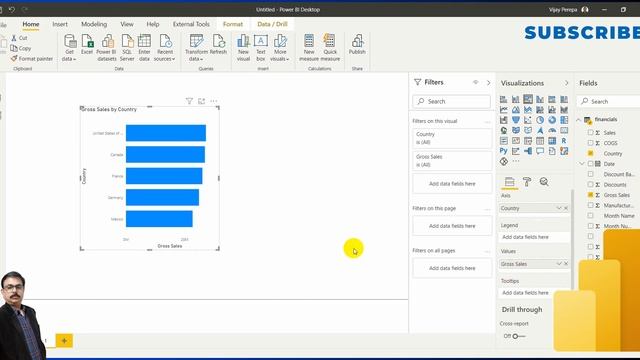Toggle the Cross-report drill through switch
The height and width of the screenshot is (360, 640).
[518, 336]
